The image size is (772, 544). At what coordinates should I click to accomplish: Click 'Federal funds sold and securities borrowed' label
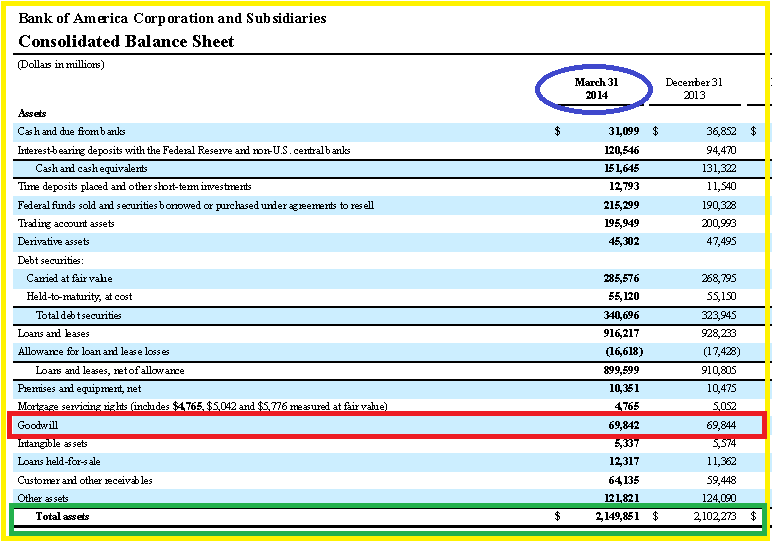pyautogui.click(x=195, y=205)
